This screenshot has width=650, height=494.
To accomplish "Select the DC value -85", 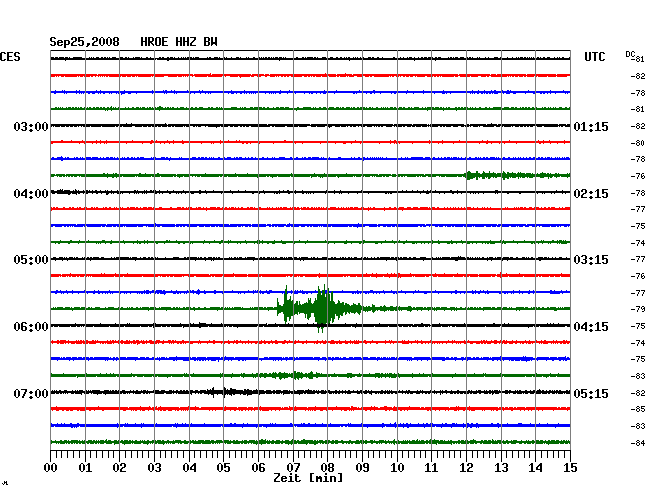I will (638, 409).
